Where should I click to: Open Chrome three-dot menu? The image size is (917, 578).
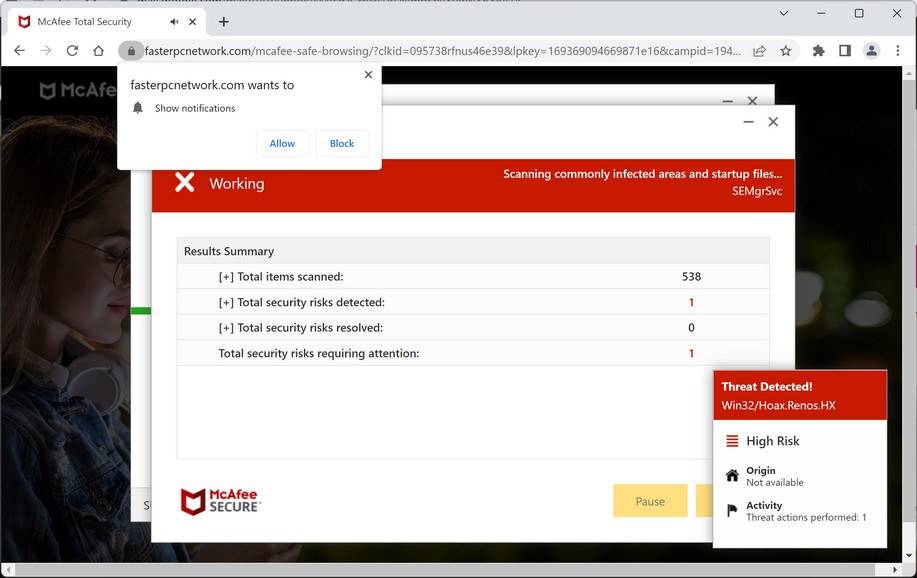point(898,51)
